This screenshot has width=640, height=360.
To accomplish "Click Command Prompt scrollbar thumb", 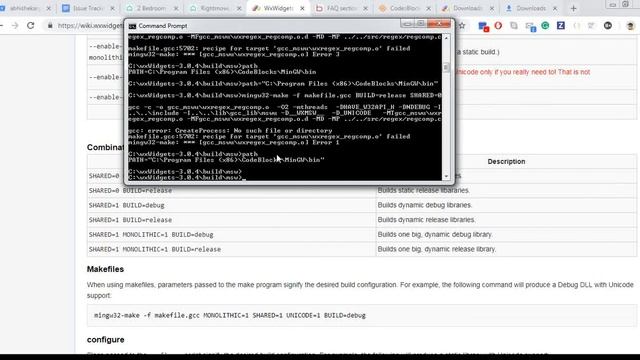I will 446,67.
